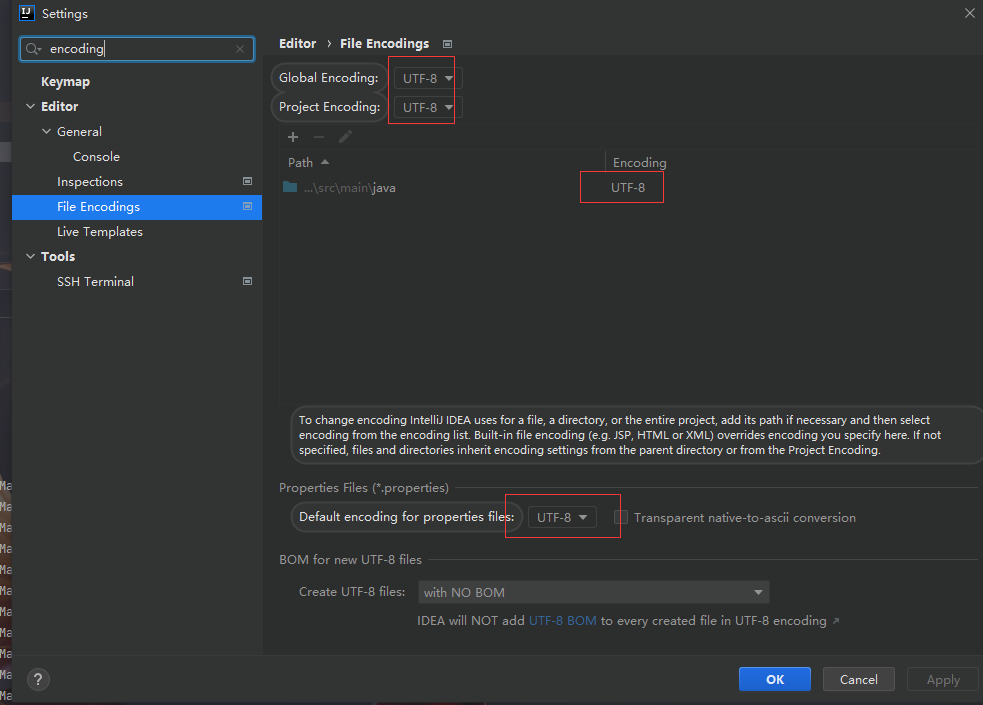
Task: Click the Apply button
Action: (x=943, y=679)
